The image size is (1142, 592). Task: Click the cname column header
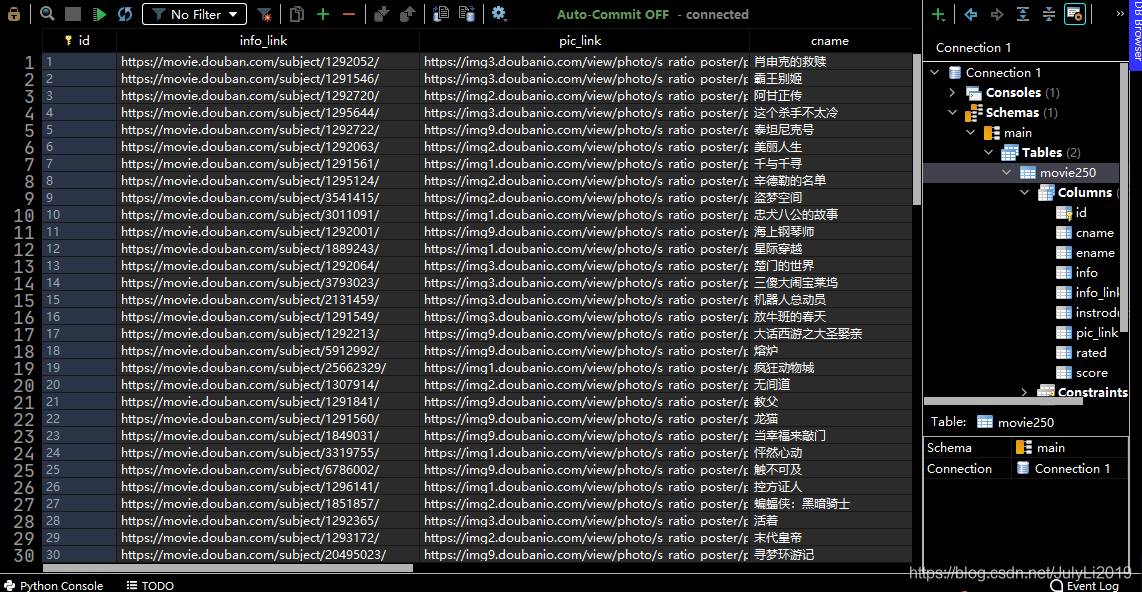point(830,41)
